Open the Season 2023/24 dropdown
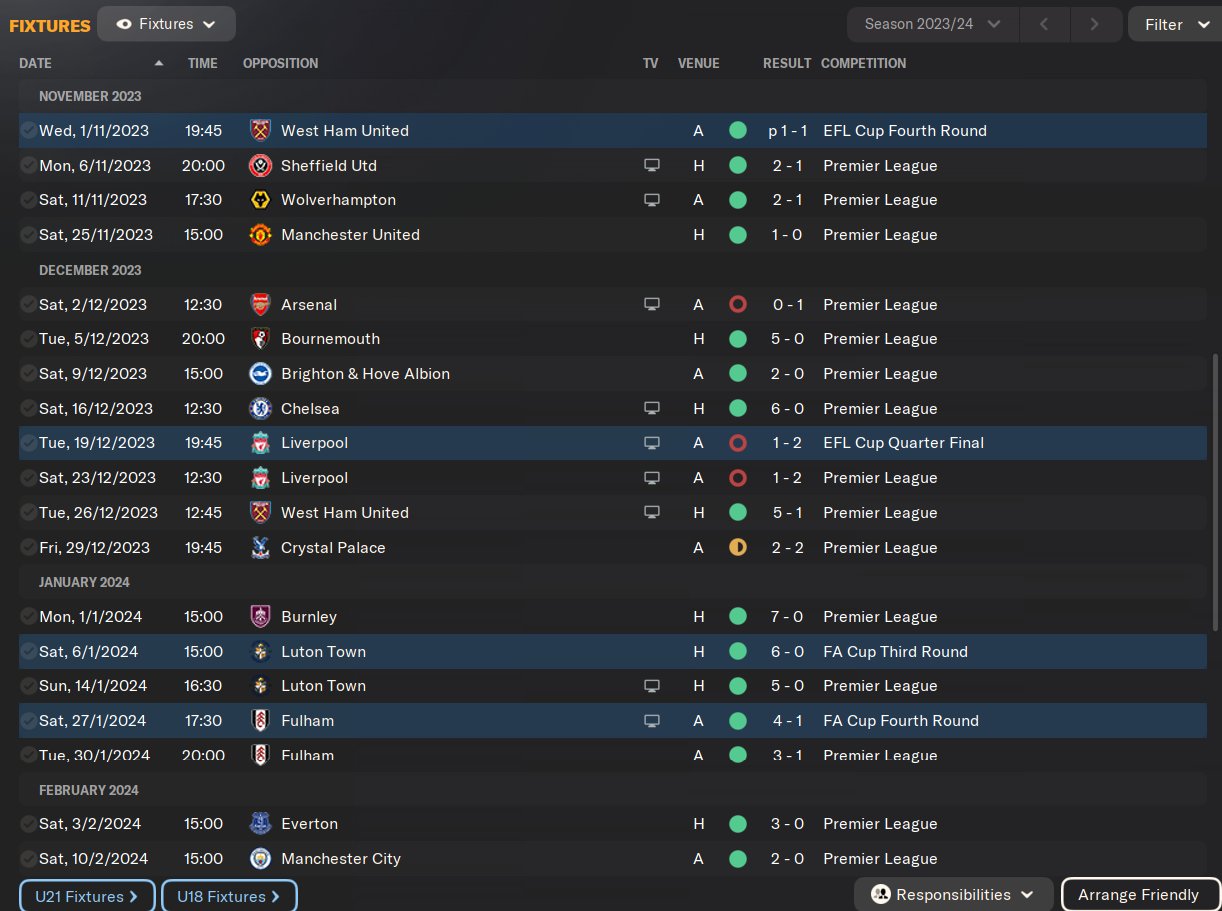1222x911 pixels. coord(933,24)
